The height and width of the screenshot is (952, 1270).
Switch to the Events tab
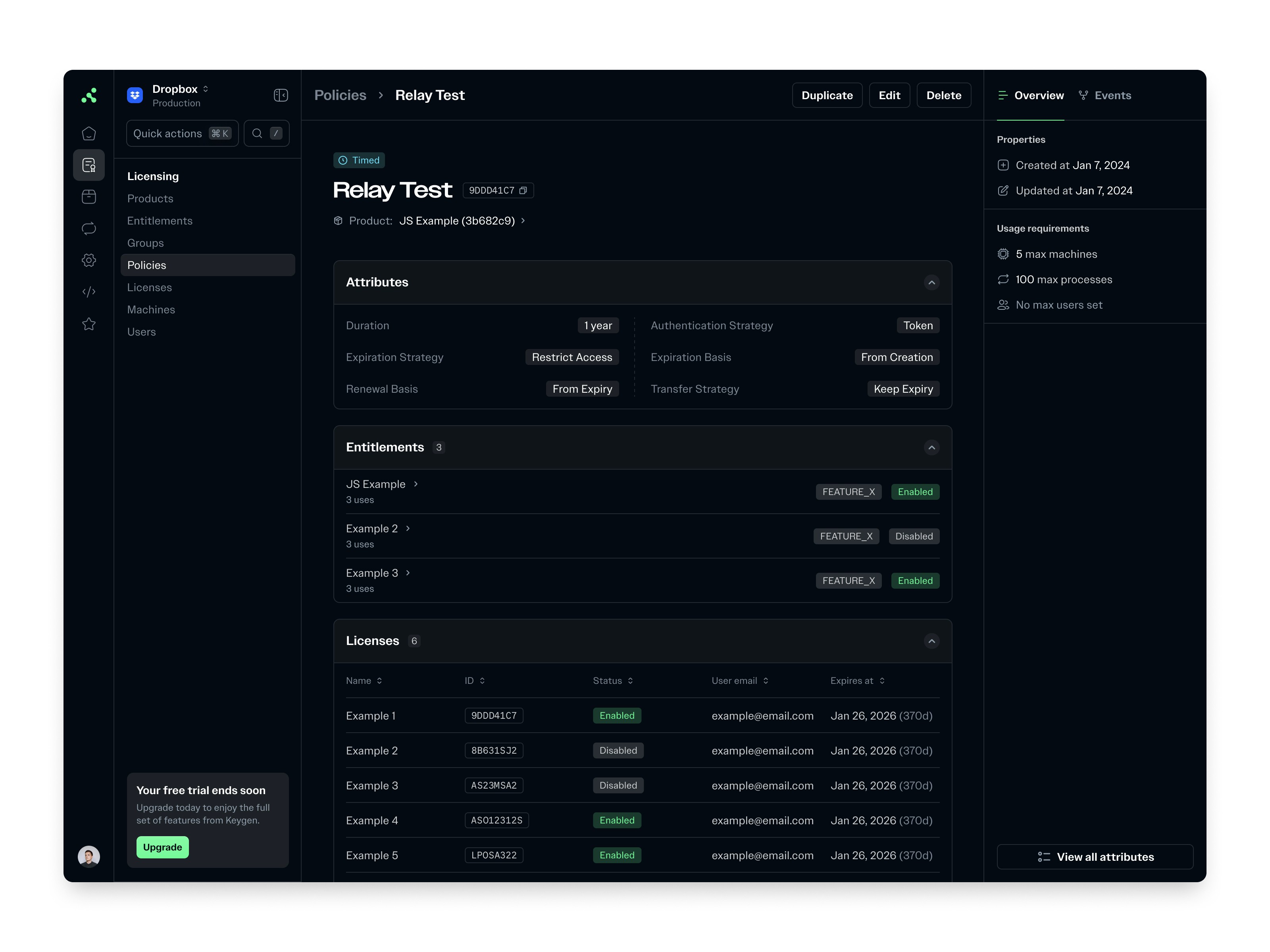coord(1105,95)
